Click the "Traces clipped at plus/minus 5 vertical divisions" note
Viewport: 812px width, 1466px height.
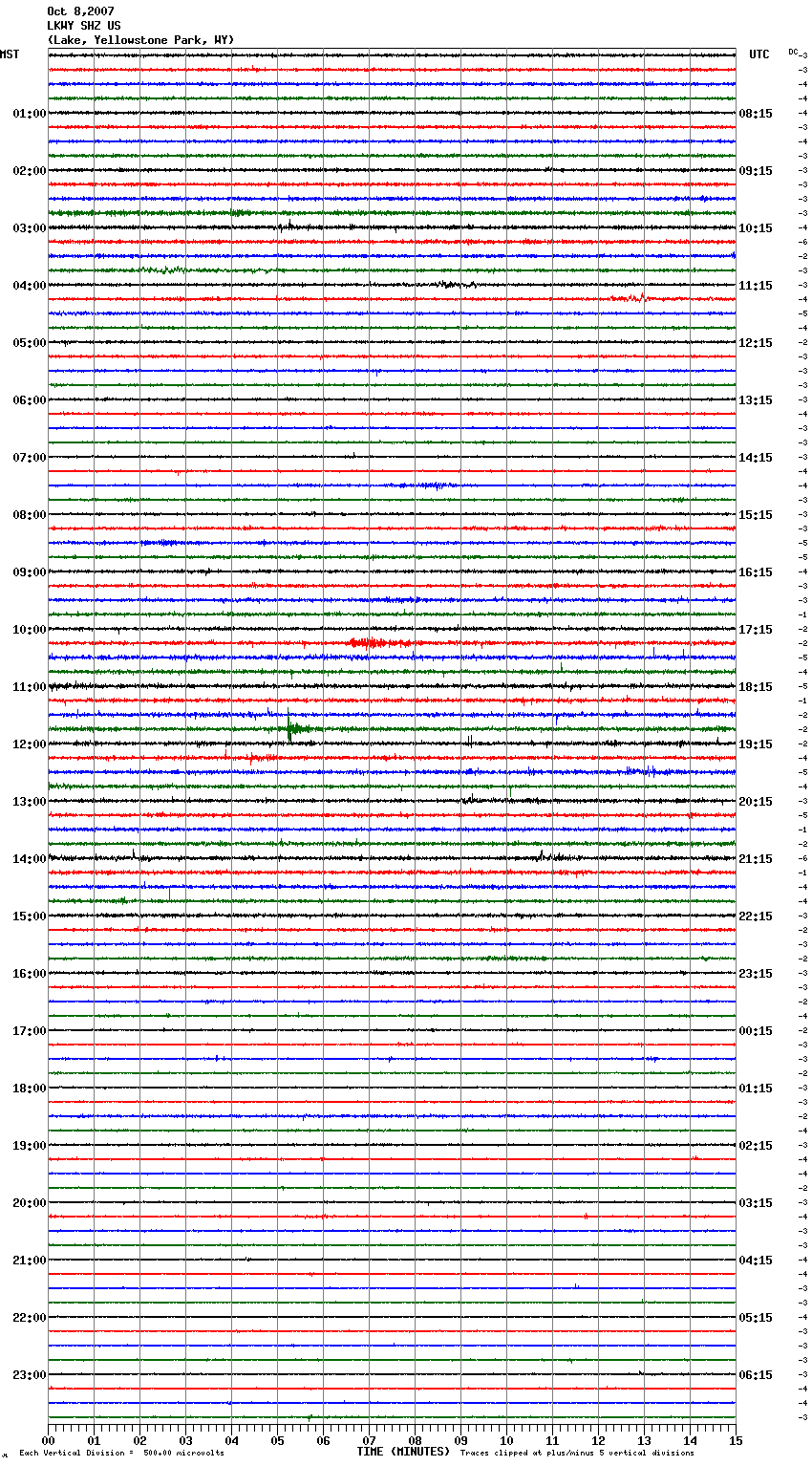click(x=577, y=1454)
